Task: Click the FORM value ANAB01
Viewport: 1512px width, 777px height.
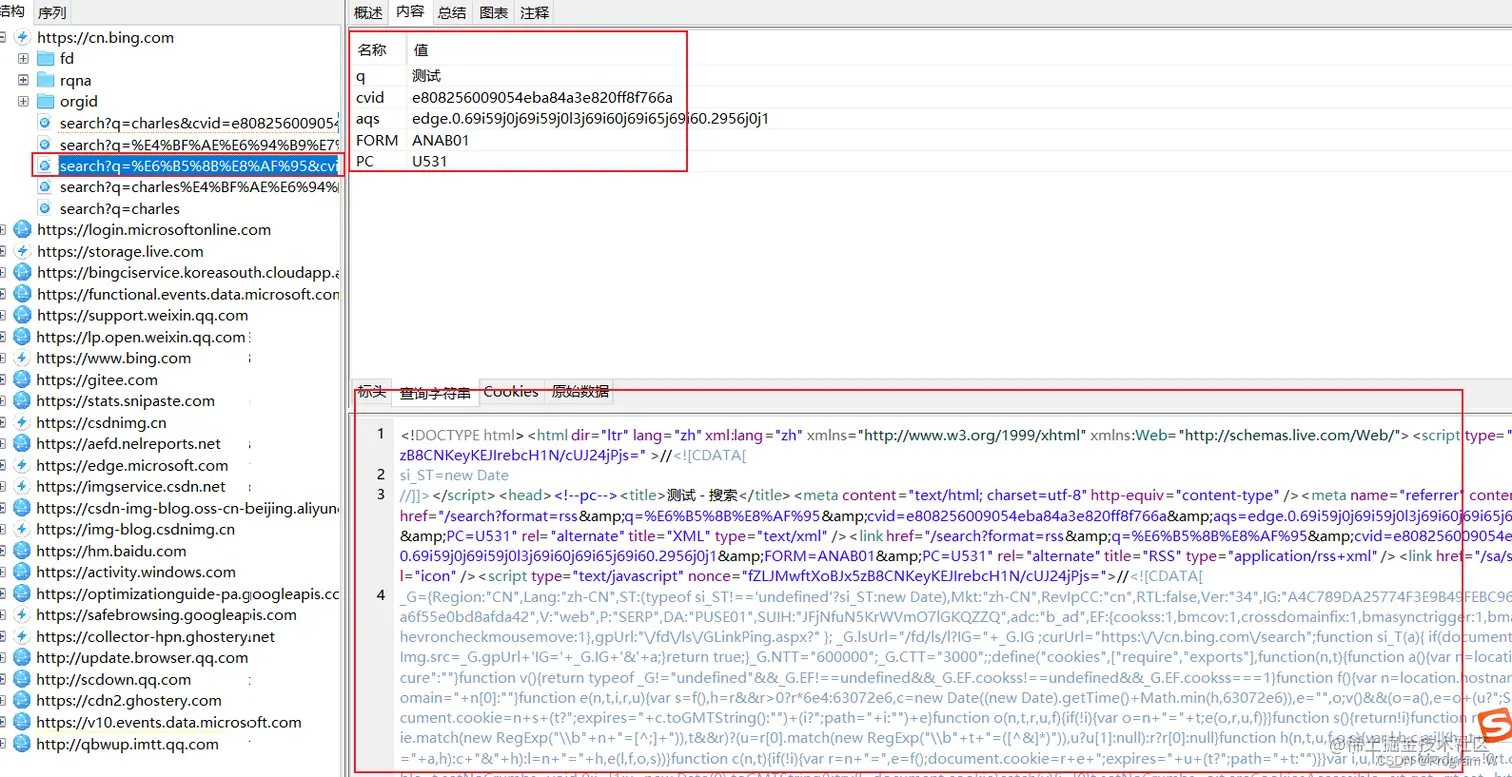Action: (x=441, y=140)
